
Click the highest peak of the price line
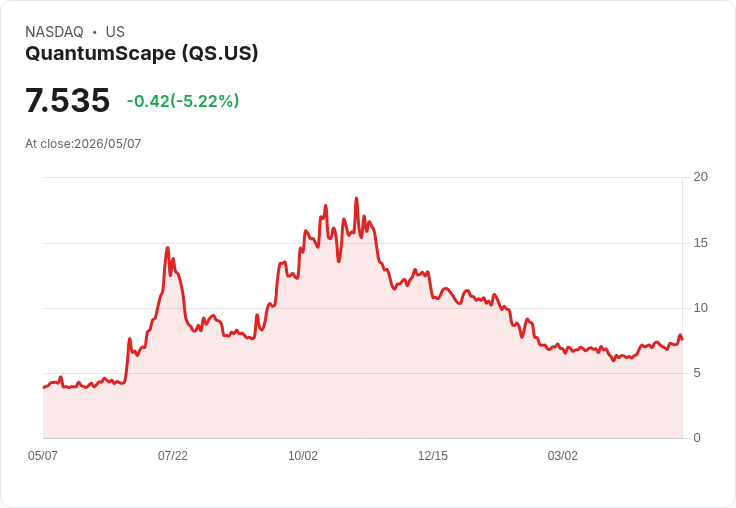click(x=356, y=198)
